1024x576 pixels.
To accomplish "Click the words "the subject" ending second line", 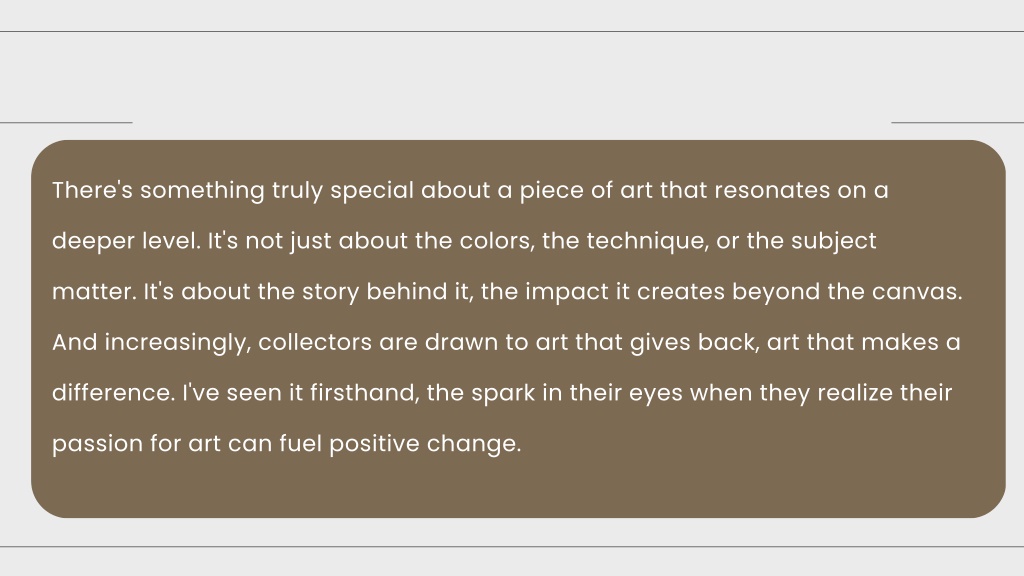I will [x=811, y=242].
